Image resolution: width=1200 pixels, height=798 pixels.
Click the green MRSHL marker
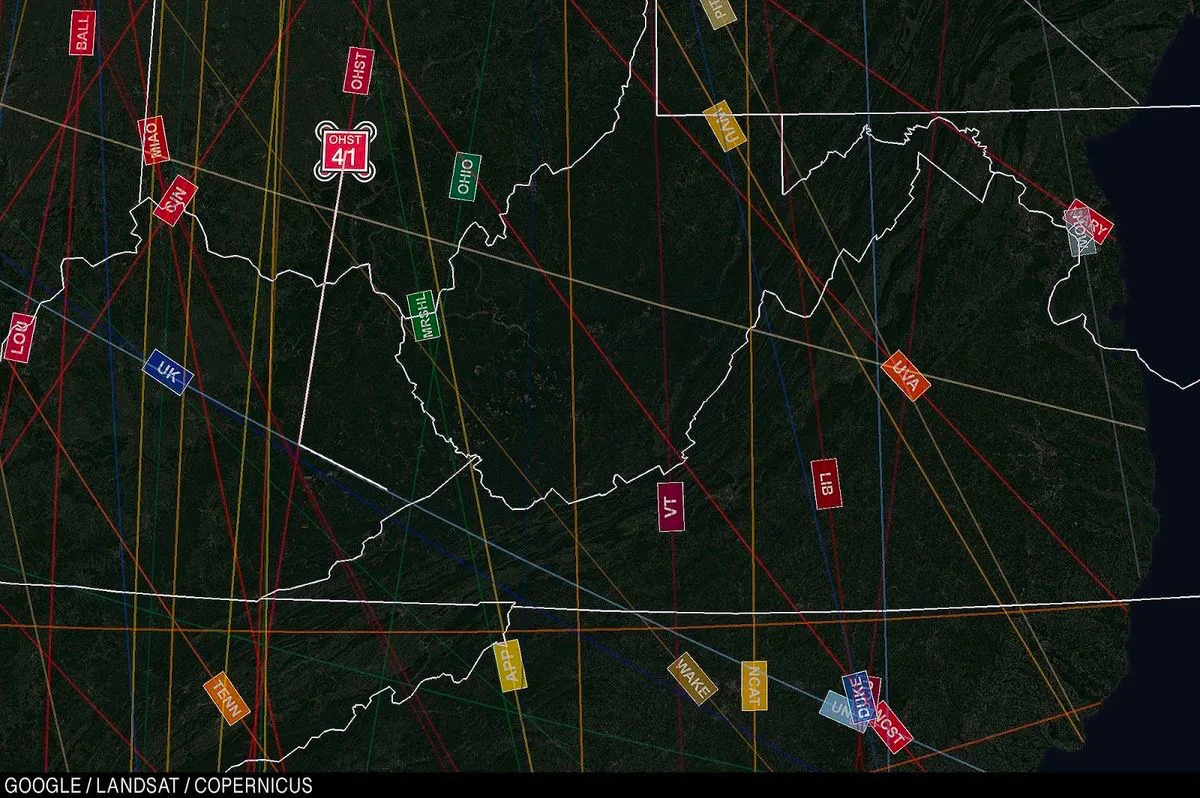pyautogui.click(x=422, y=316)
